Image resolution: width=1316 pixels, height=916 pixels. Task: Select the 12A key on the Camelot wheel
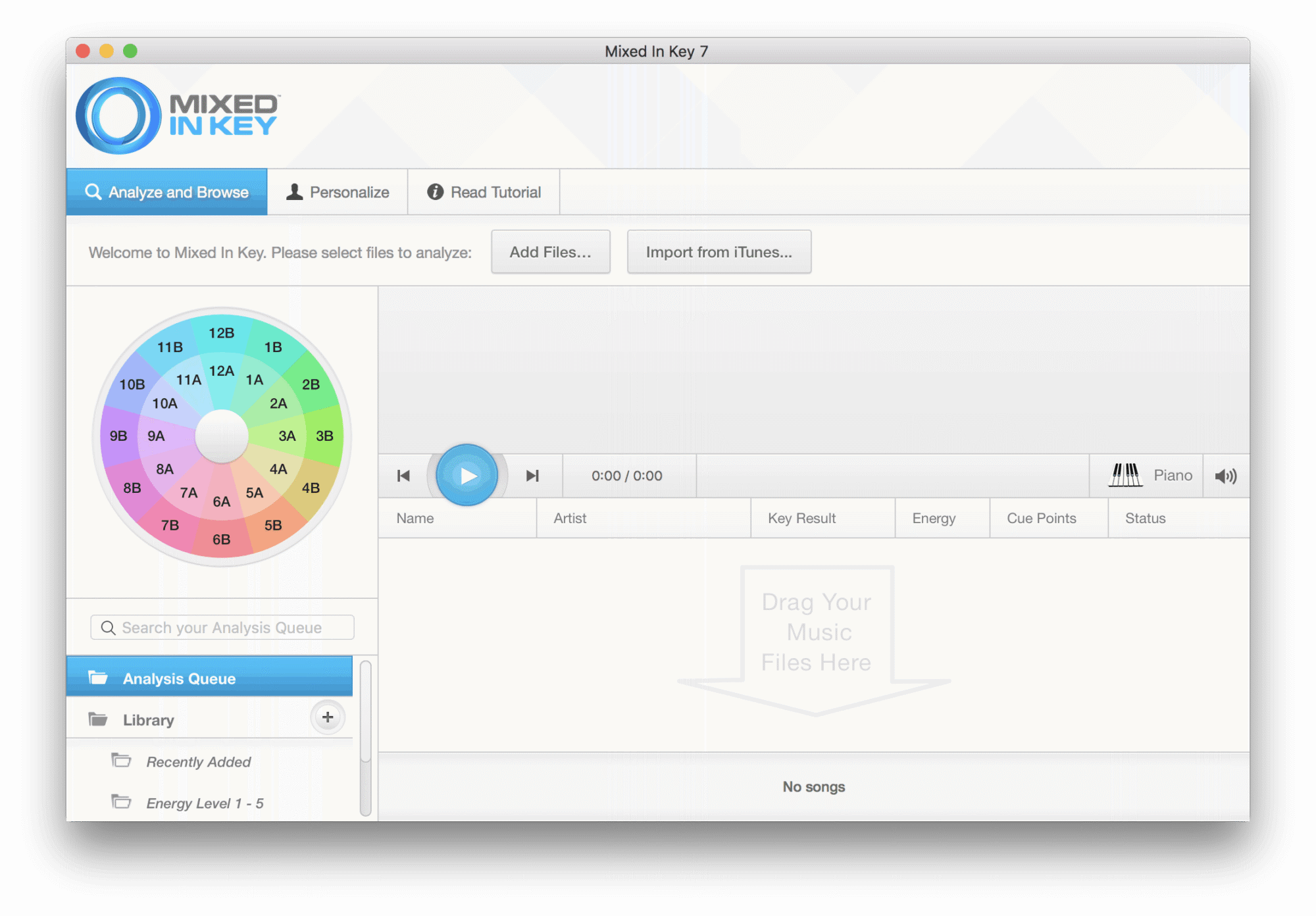click(222, 371)
